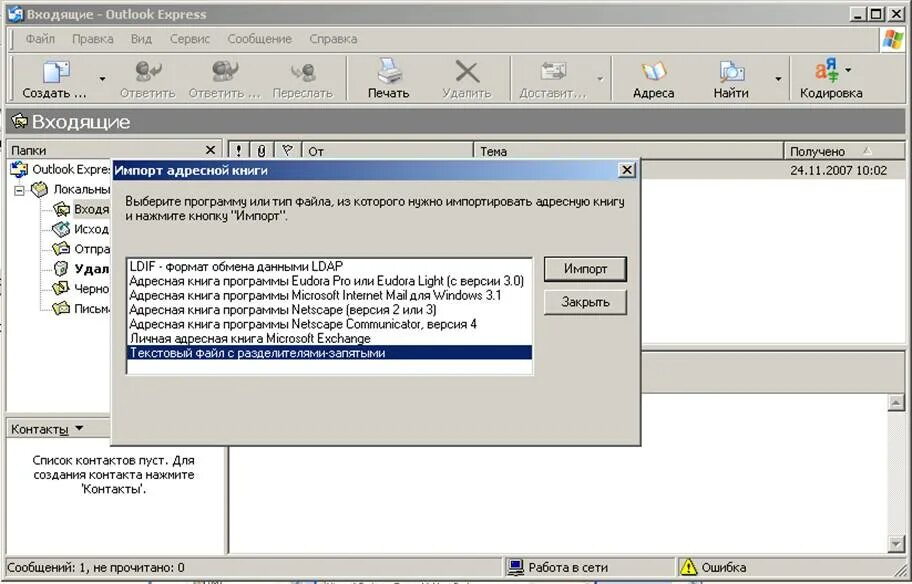Open the dropdown arrow beside Найти
This screenshot has height=584, width=912.
778,79
